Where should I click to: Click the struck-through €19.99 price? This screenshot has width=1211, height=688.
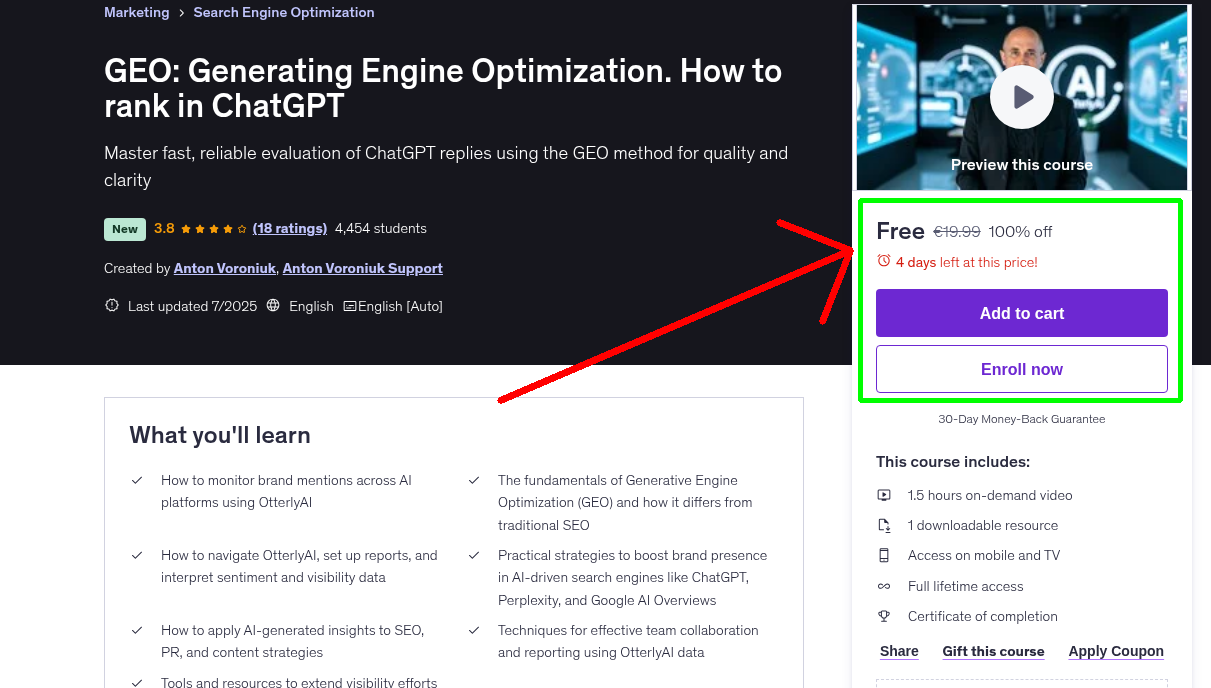pos(957,231)
